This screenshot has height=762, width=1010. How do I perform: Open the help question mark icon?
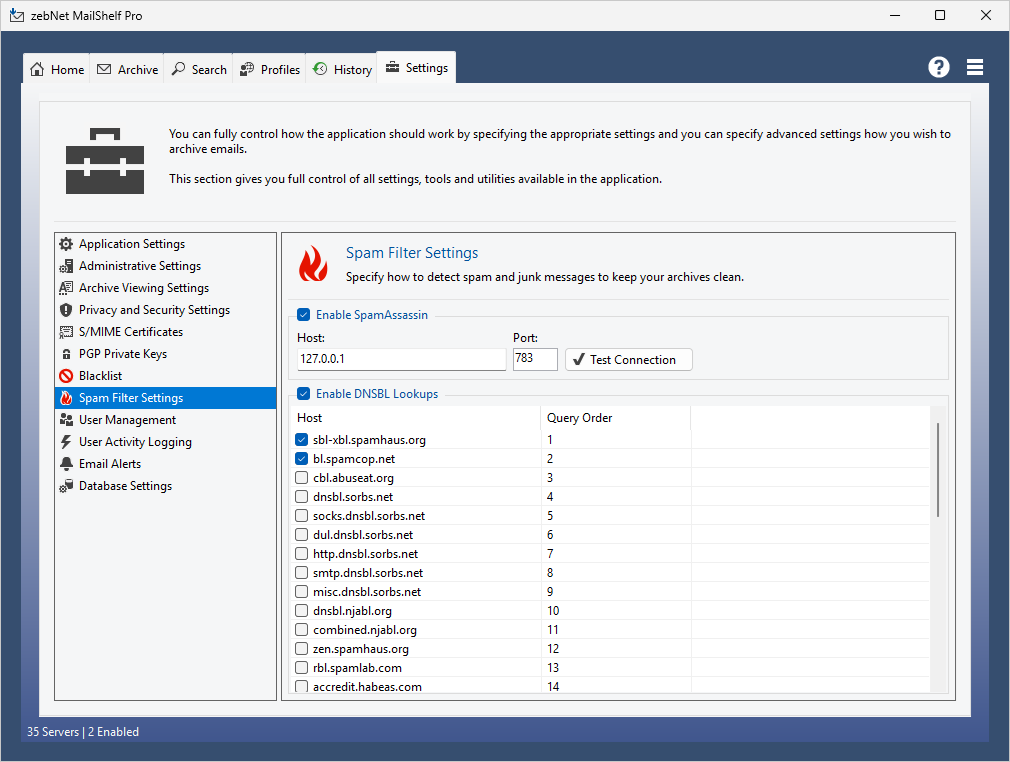938,67
